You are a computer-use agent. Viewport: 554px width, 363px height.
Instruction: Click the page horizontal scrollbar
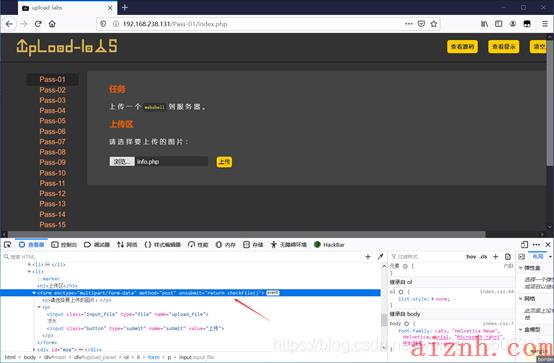pos(247,234)
